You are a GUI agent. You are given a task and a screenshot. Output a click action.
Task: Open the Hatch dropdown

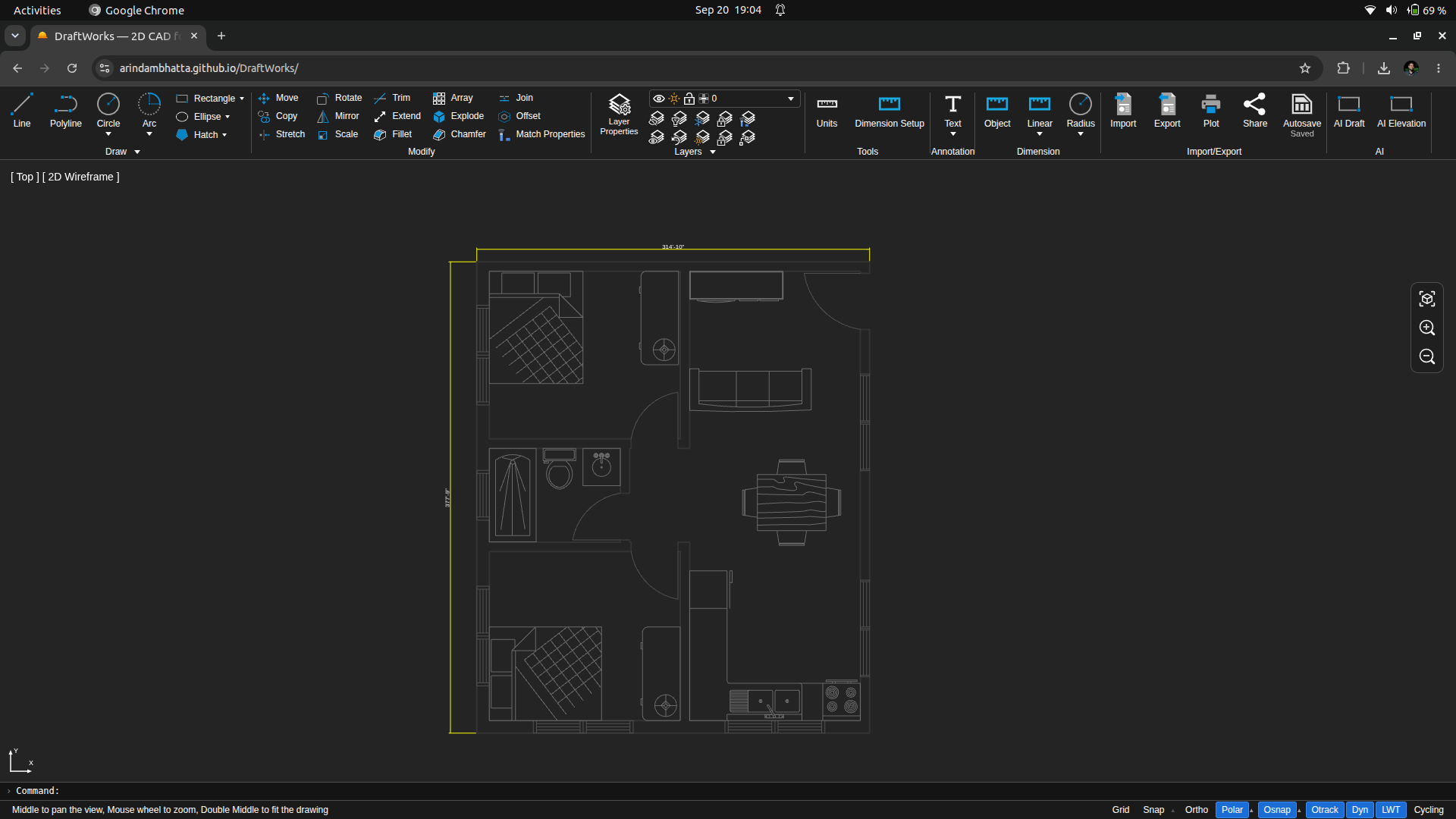coord(224,135)
